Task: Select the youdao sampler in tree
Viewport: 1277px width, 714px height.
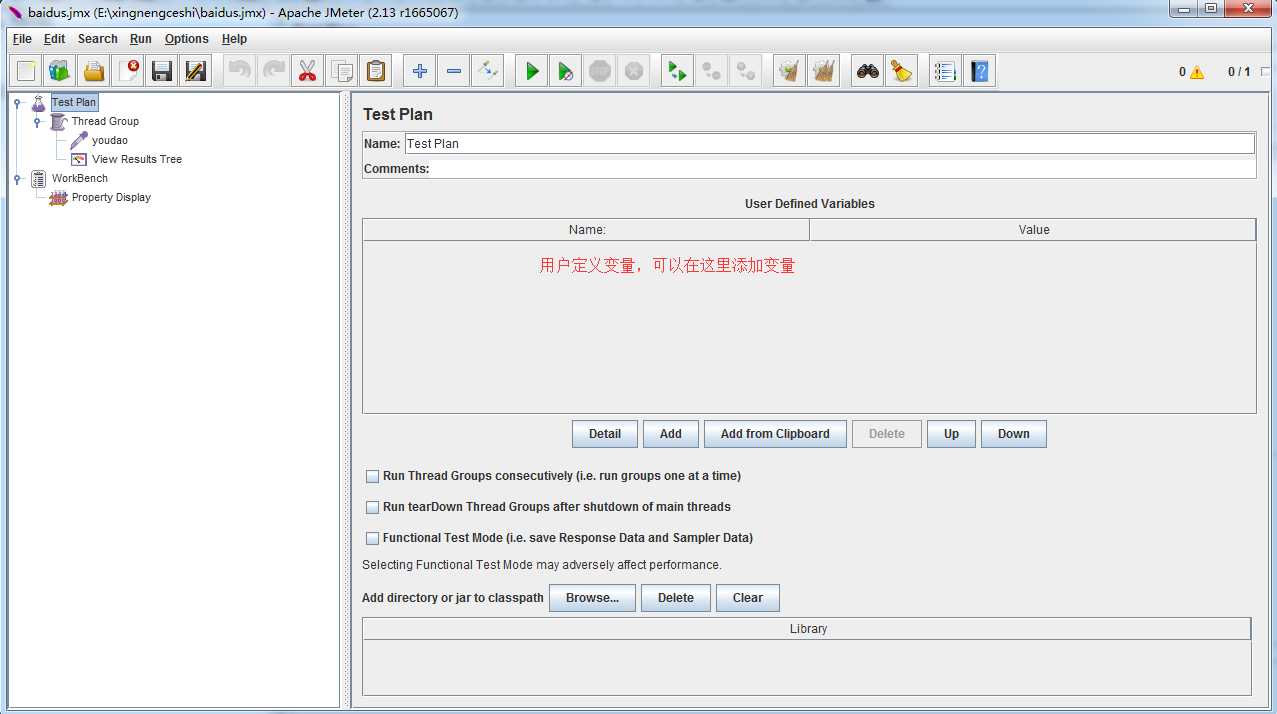Action: click(110, 140)
